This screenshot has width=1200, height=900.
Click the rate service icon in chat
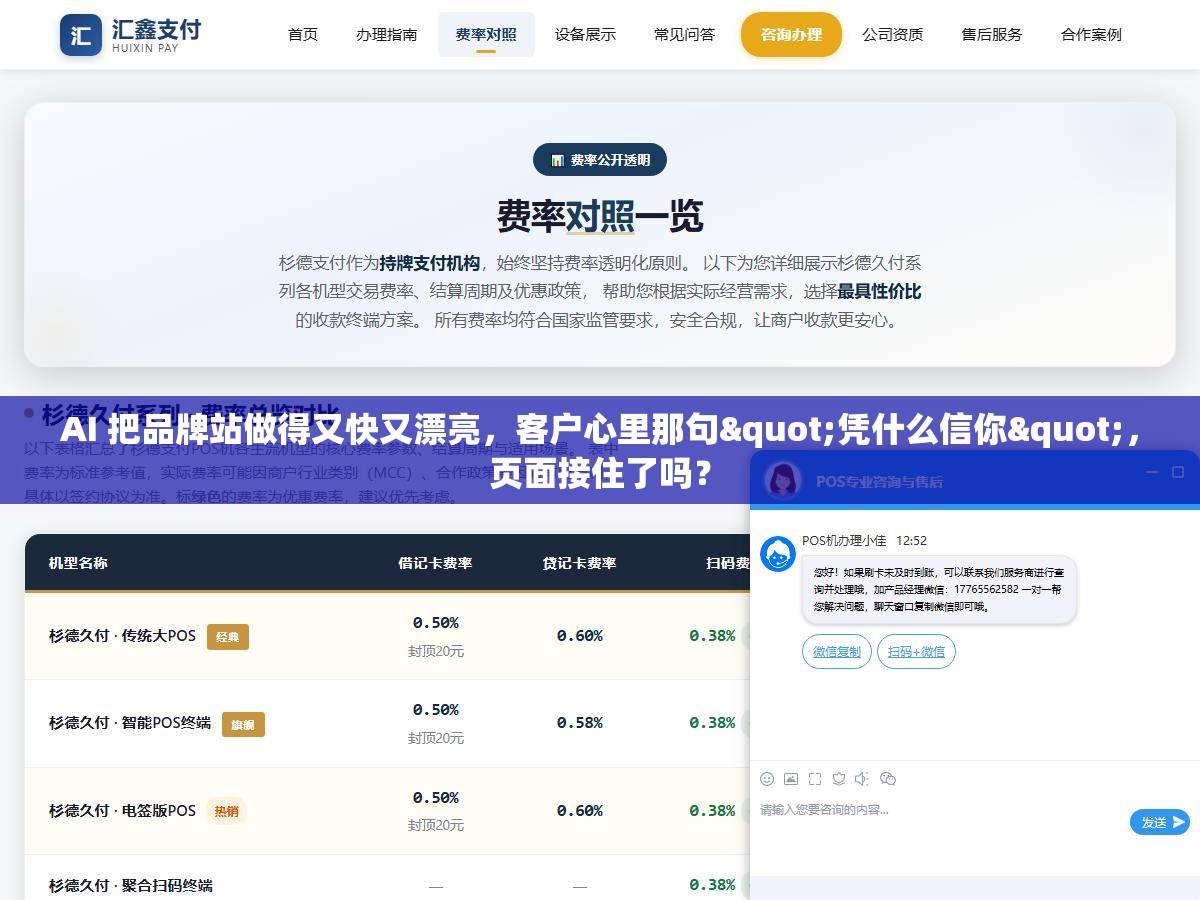click(838, 778)
